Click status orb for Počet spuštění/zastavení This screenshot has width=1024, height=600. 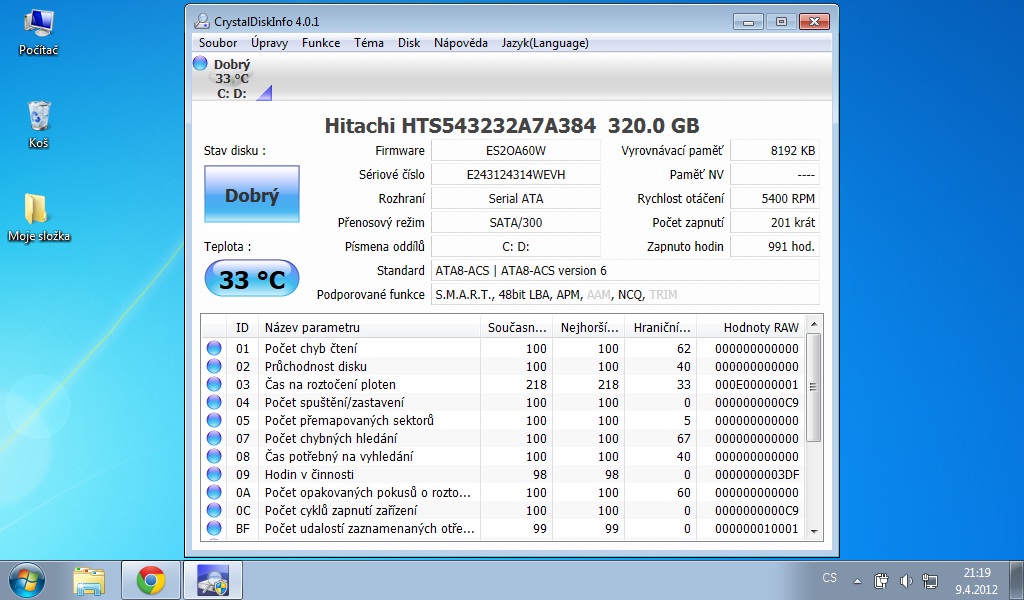click(x=214, y=402)
